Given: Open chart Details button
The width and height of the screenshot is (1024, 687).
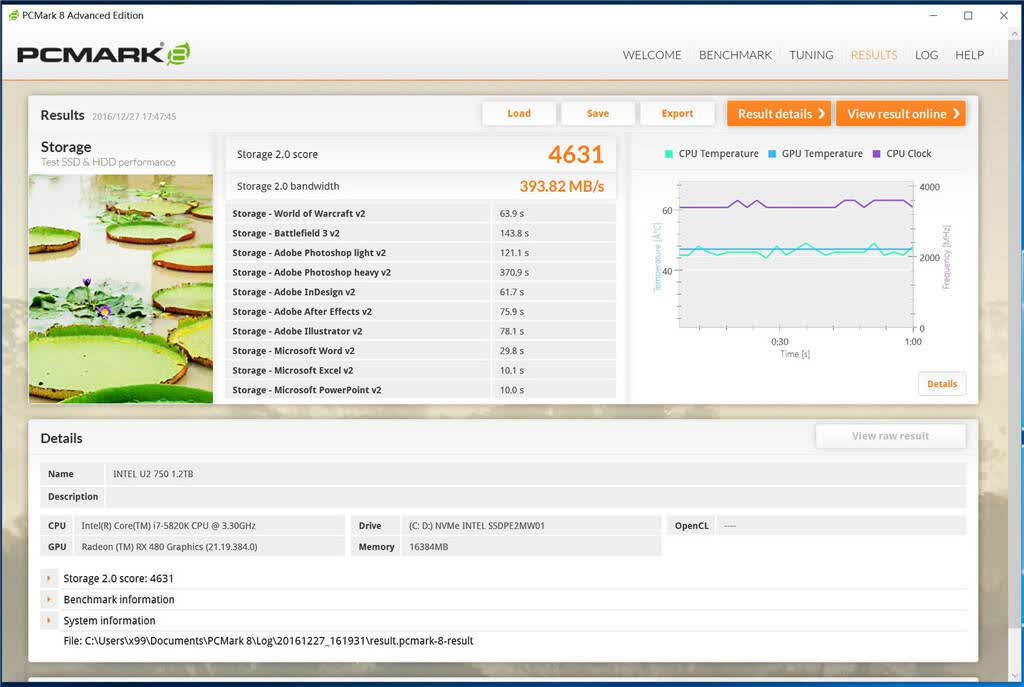Looking at the screenshot, I should [942, 384].
